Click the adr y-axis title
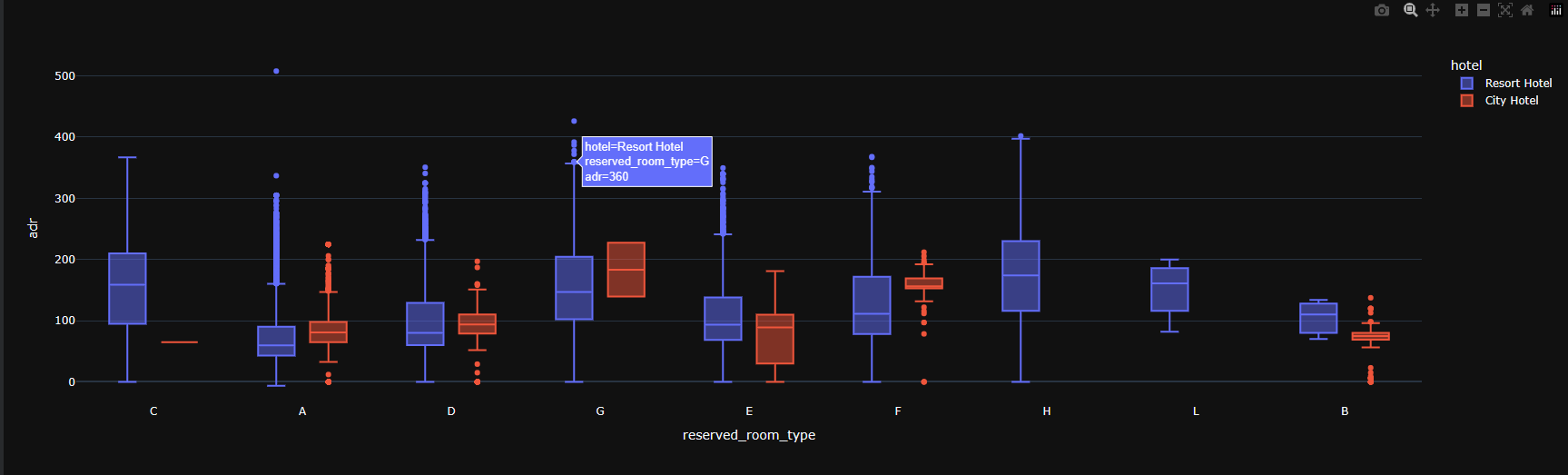 point(33,228)
